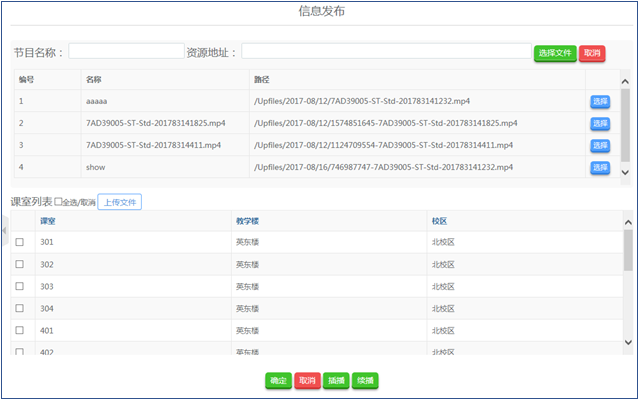638x399 pixels.
Task: Check the box for classroom 304
Action: point(20,308)
